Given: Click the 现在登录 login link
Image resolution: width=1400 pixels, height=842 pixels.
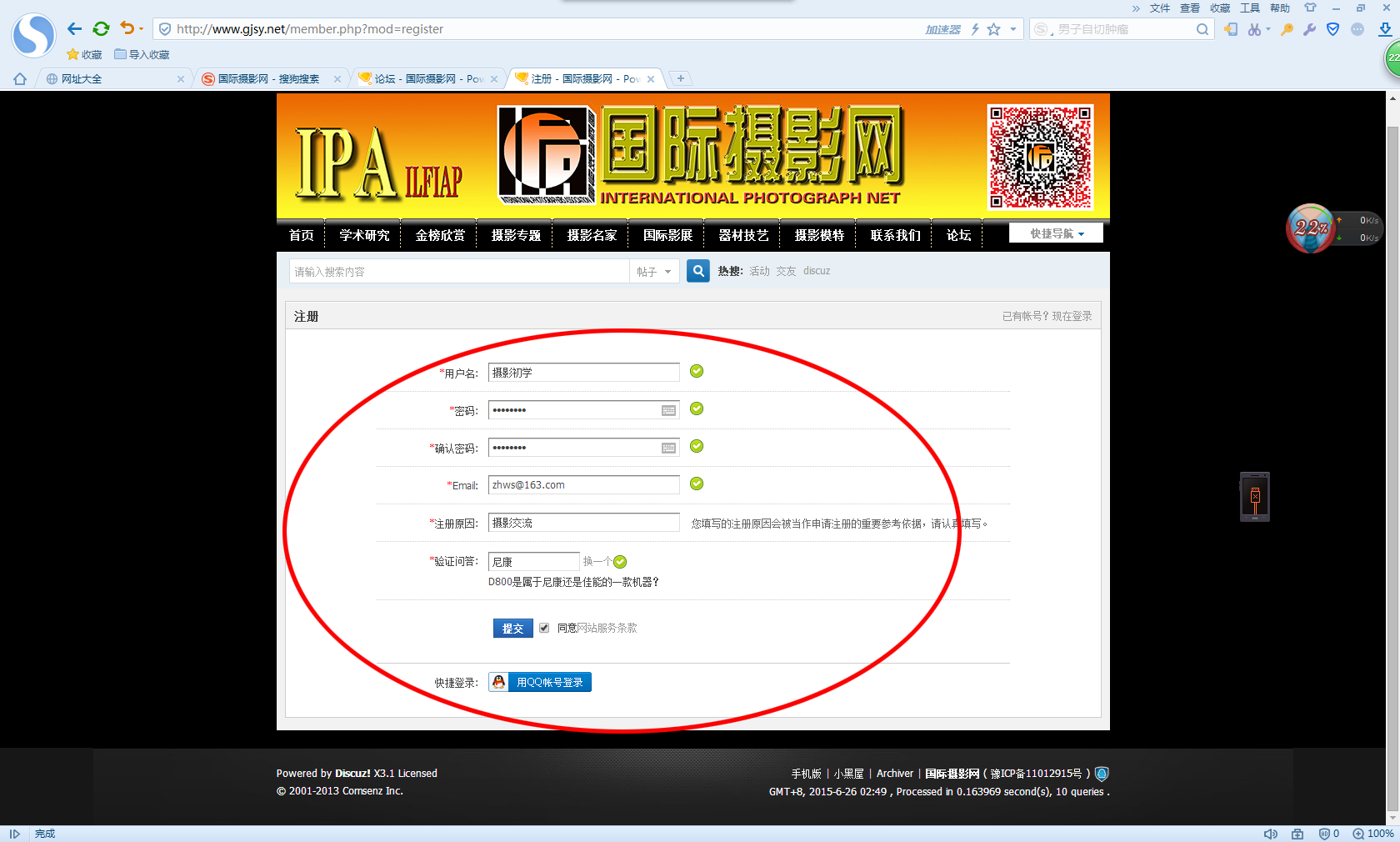Looking at the screenshot, I should tap(1072, 316).
